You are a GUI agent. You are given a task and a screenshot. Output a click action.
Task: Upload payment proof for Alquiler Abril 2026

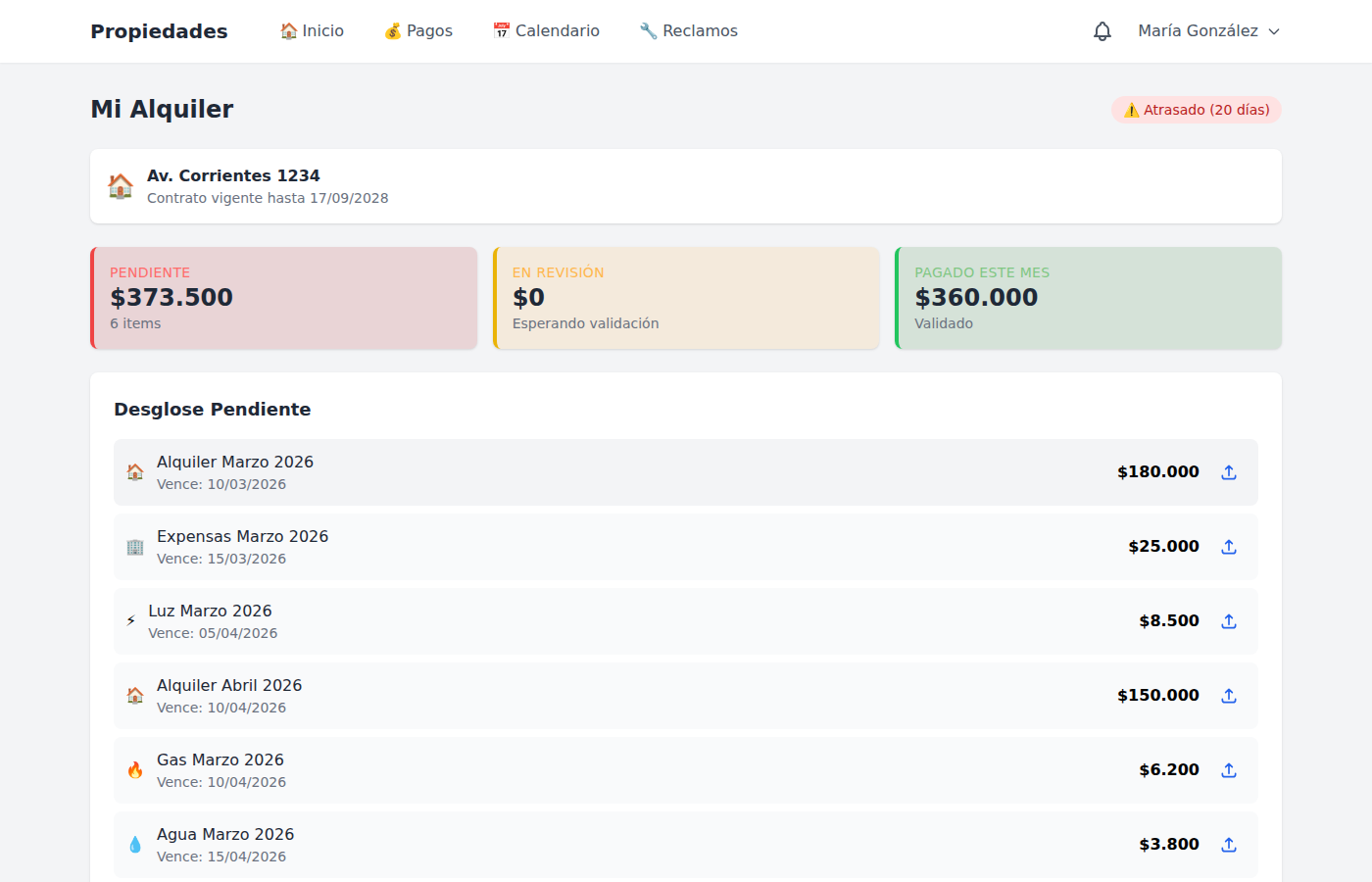[1228, 696]
